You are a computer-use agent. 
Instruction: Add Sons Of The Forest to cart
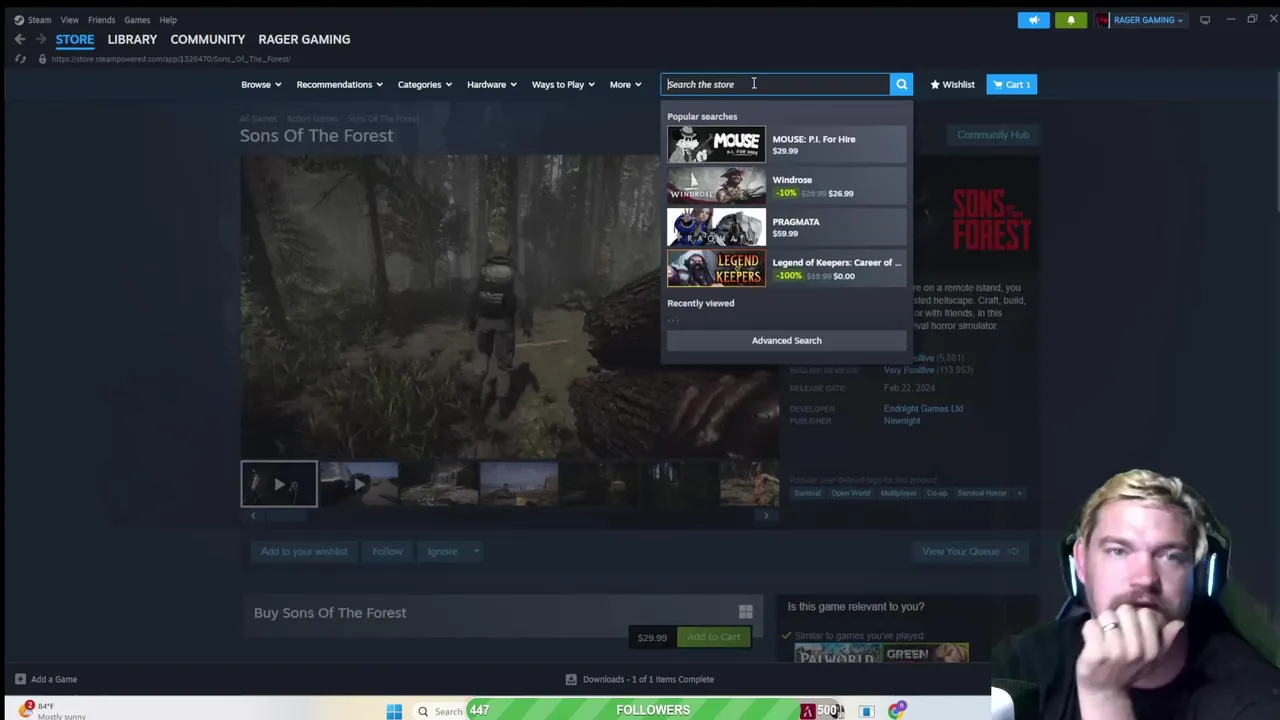tap(714, 637)
